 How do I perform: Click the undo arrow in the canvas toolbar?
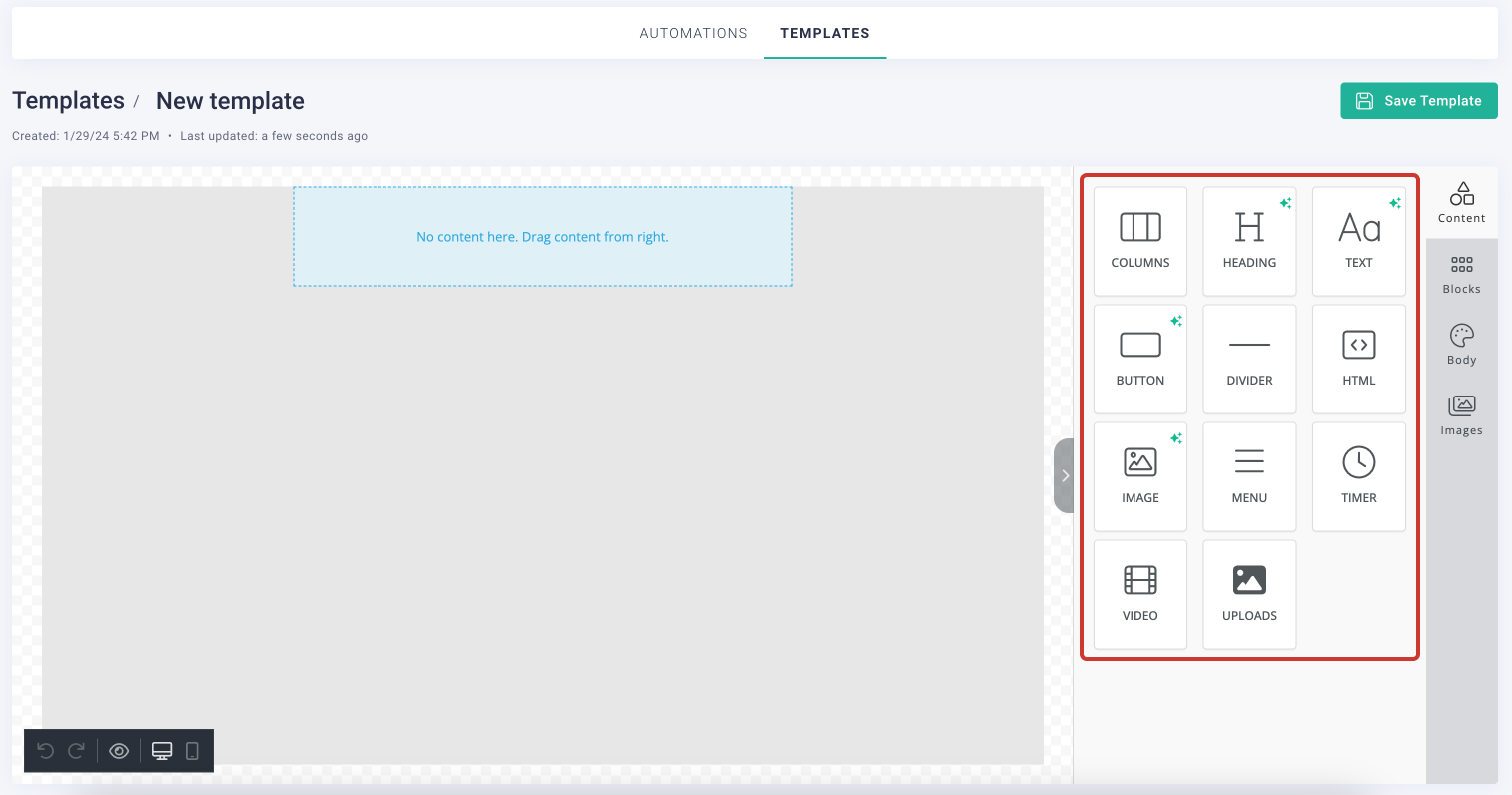click(45, 750)
